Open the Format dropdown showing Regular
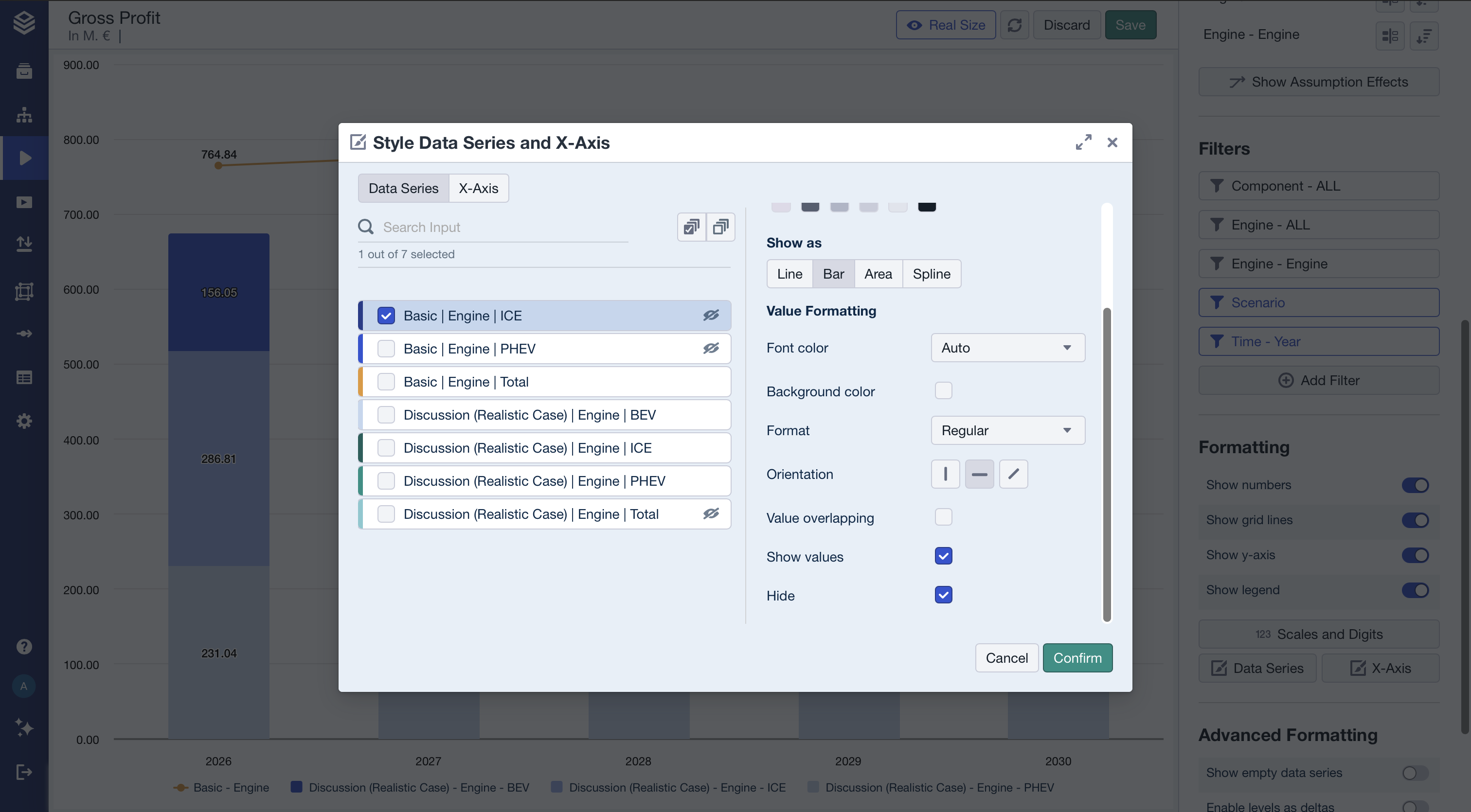 (1007, 430)
